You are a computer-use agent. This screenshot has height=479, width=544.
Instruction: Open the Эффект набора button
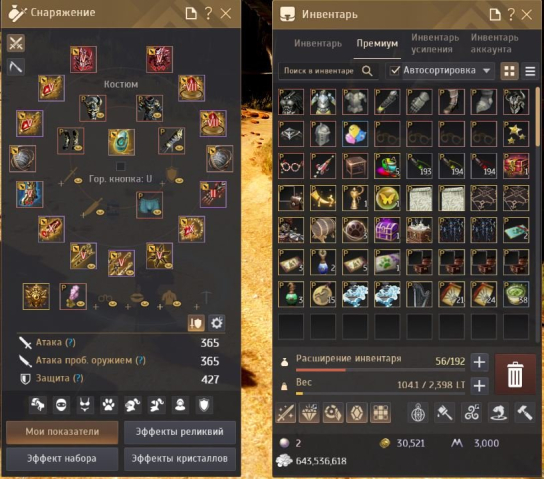pos(62,459)
